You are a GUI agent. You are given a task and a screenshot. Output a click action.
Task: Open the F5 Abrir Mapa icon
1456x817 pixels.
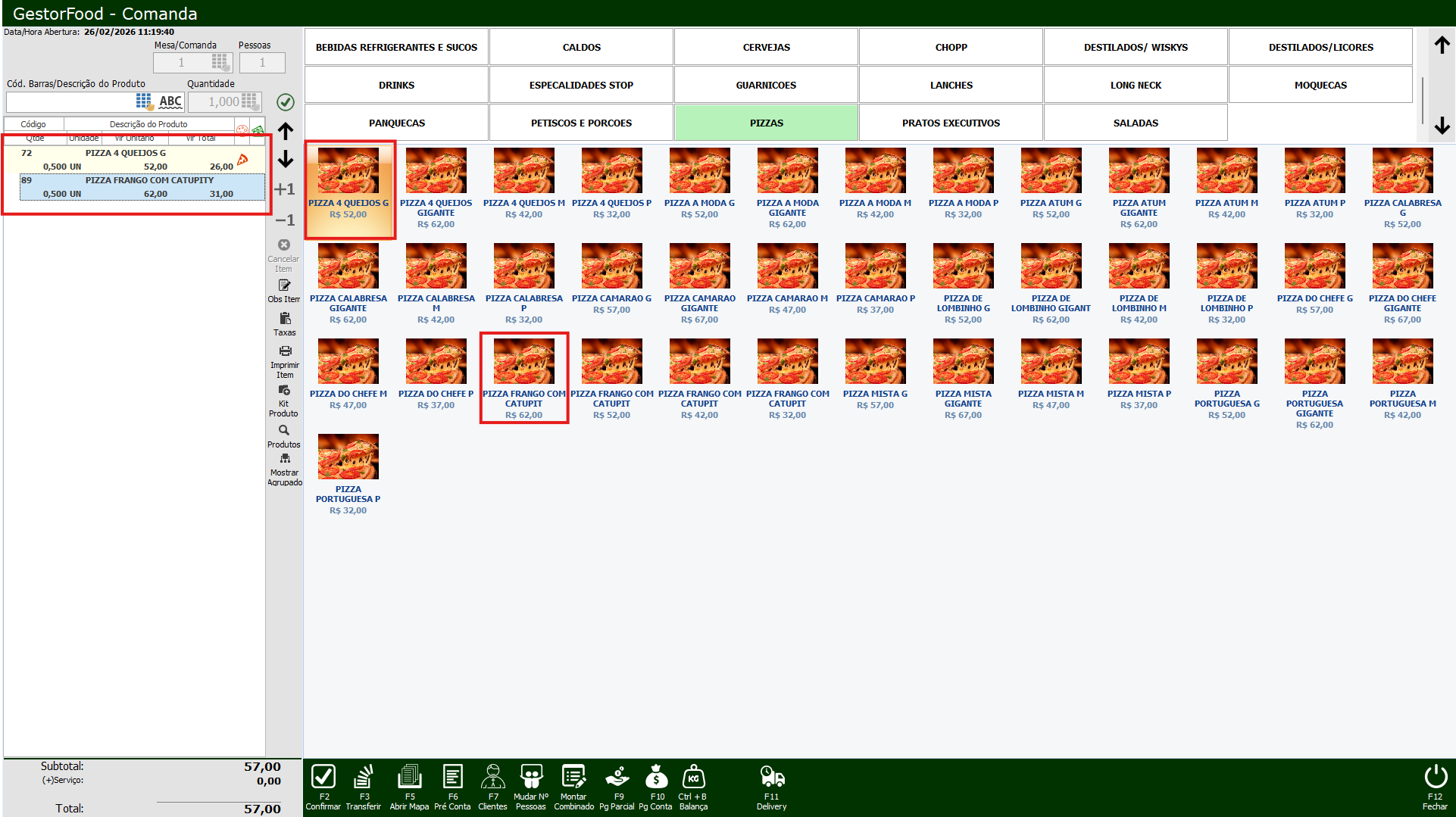409,777
